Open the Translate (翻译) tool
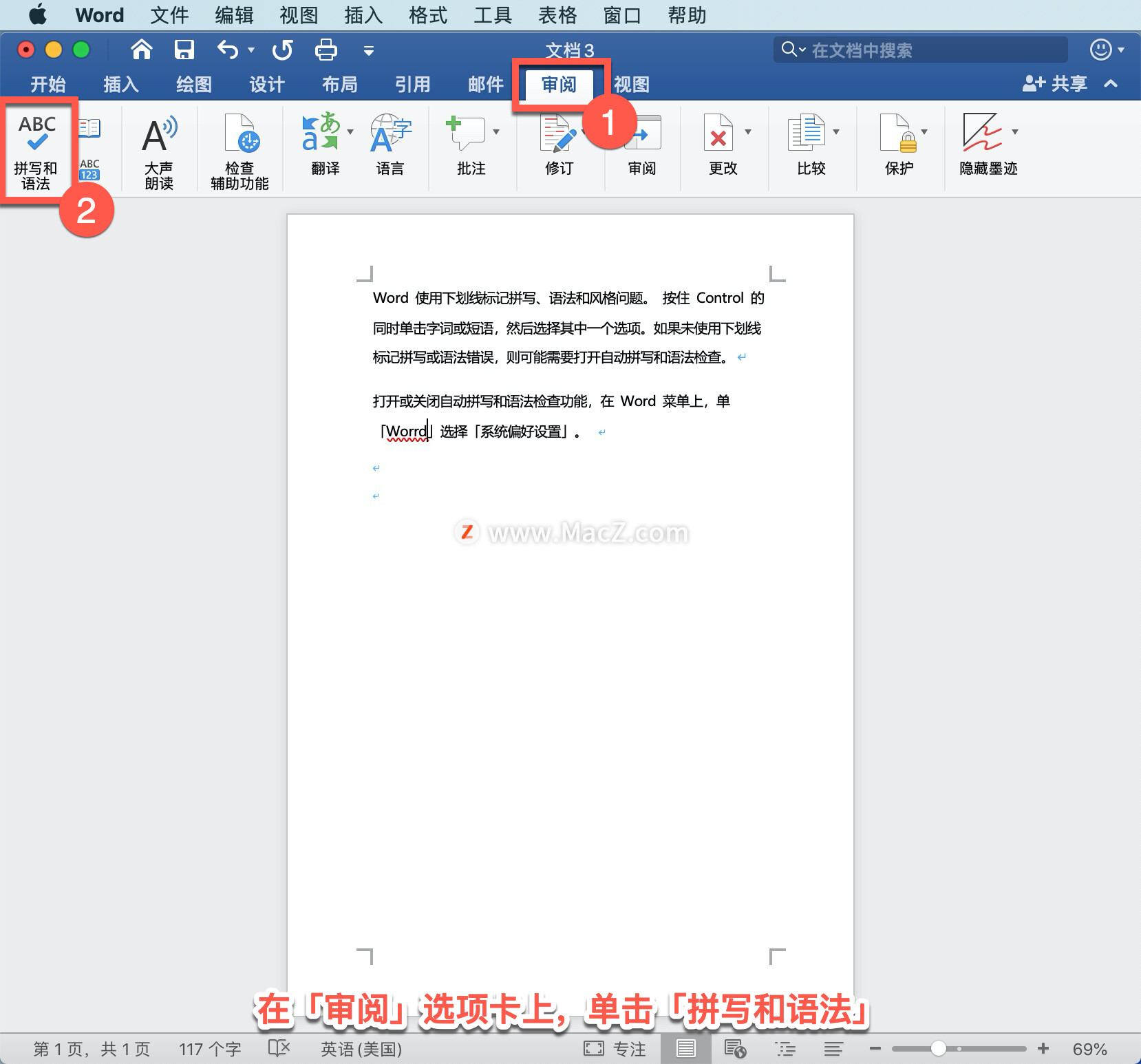The height and width of the screenshot is (1064, 1141). pyautogui.click(x=321, y=145)
